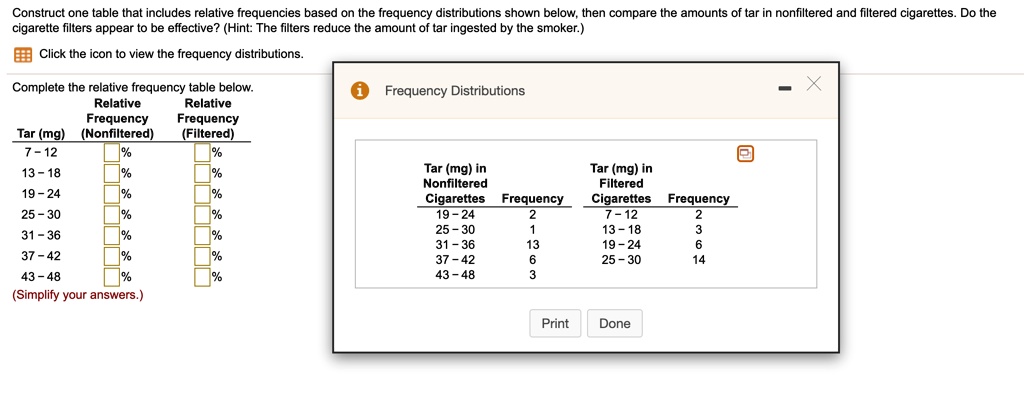Click the nonfiltered 13-18 input field
This screenshot has width=1024, height=411.
pyautogui.click(x=112, y=173)
